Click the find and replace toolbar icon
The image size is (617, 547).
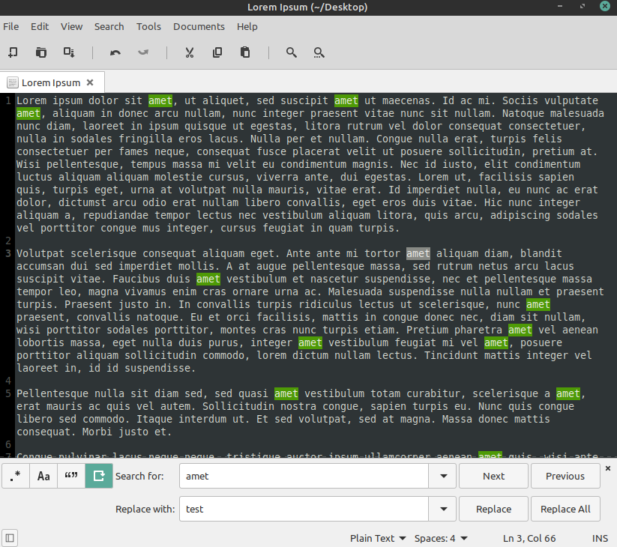[x=319, y=52]
